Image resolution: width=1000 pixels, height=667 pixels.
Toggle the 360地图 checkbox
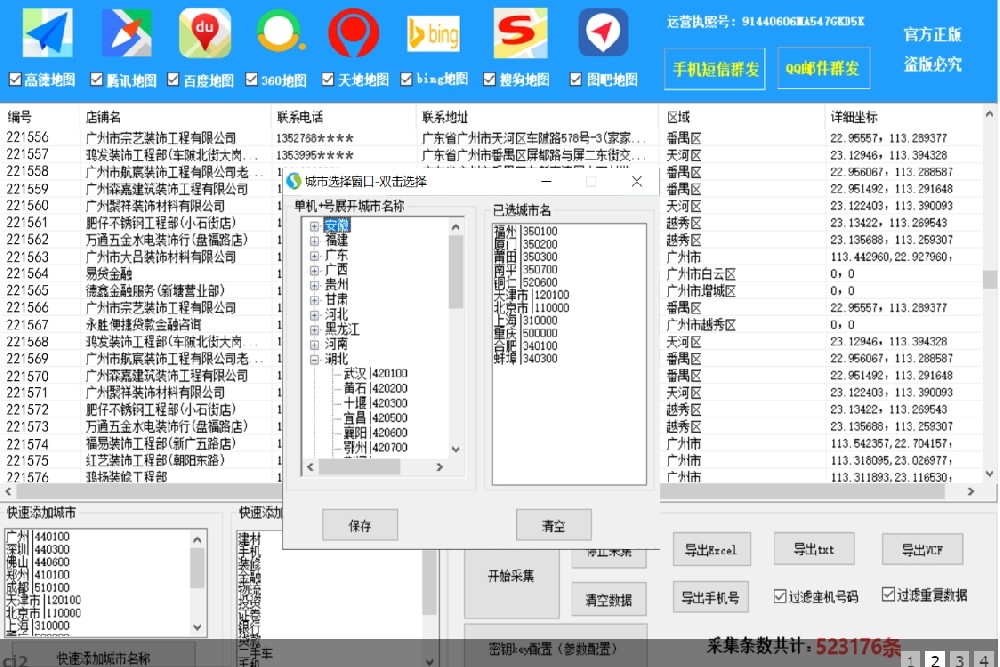point(251,79)
